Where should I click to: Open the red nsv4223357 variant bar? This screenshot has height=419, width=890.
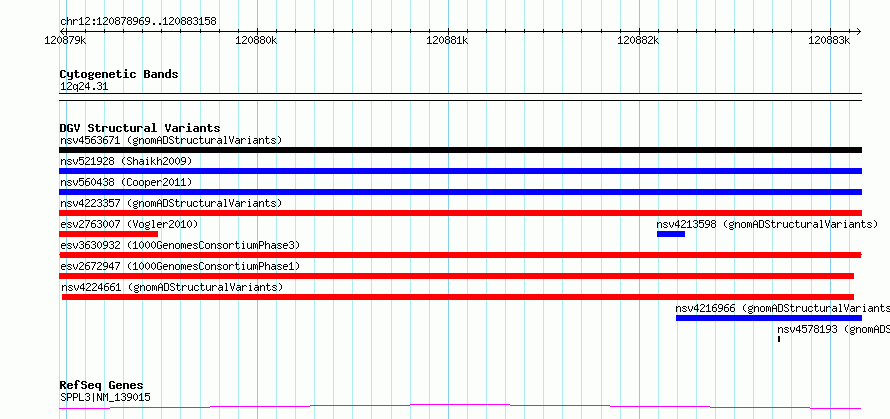coord(460,213)
